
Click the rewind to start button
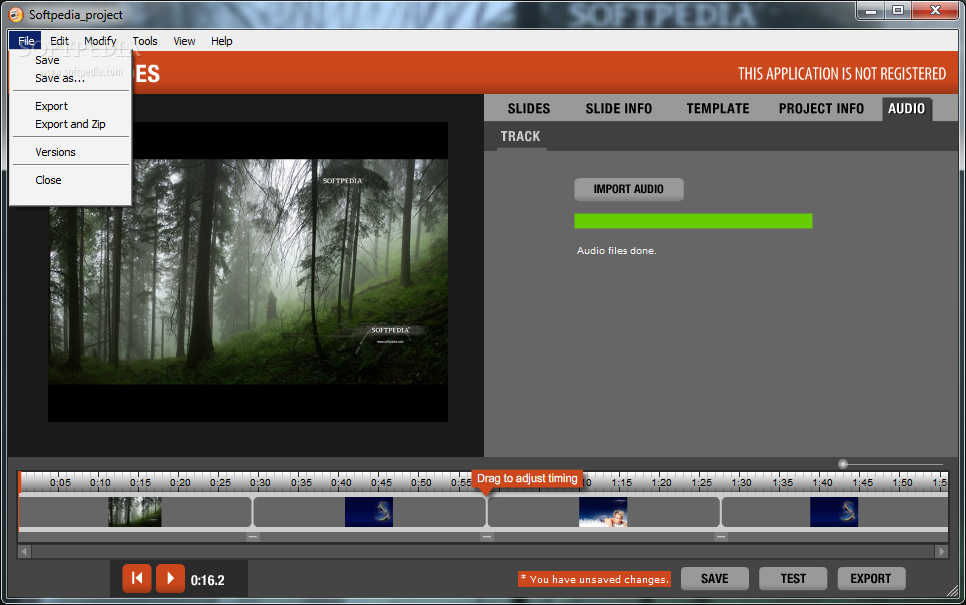click(137, 579)
